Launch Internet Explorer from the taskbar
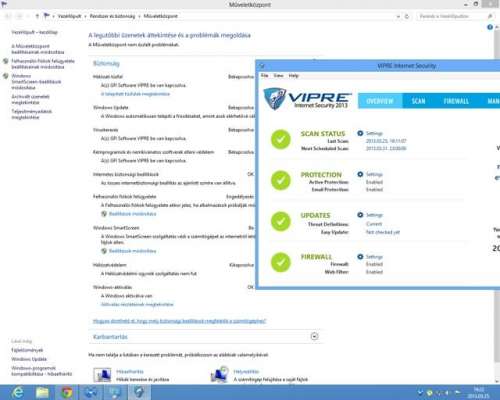 [x=17, y=392]
